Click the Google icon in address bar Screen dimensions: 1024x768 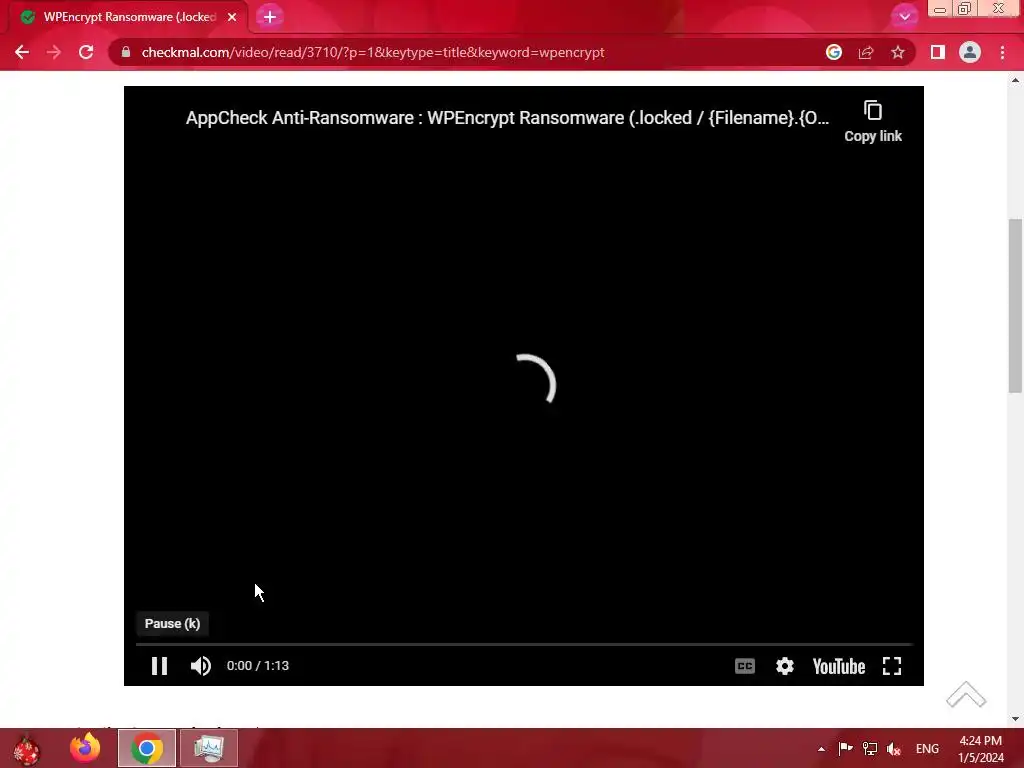click(x=833, y=52)
